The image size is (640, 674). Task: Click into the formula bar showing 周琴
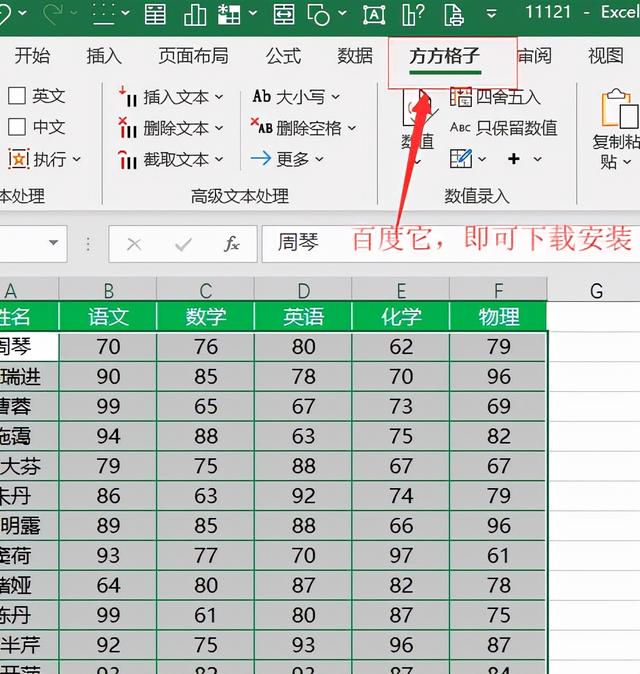coord(451,243)
